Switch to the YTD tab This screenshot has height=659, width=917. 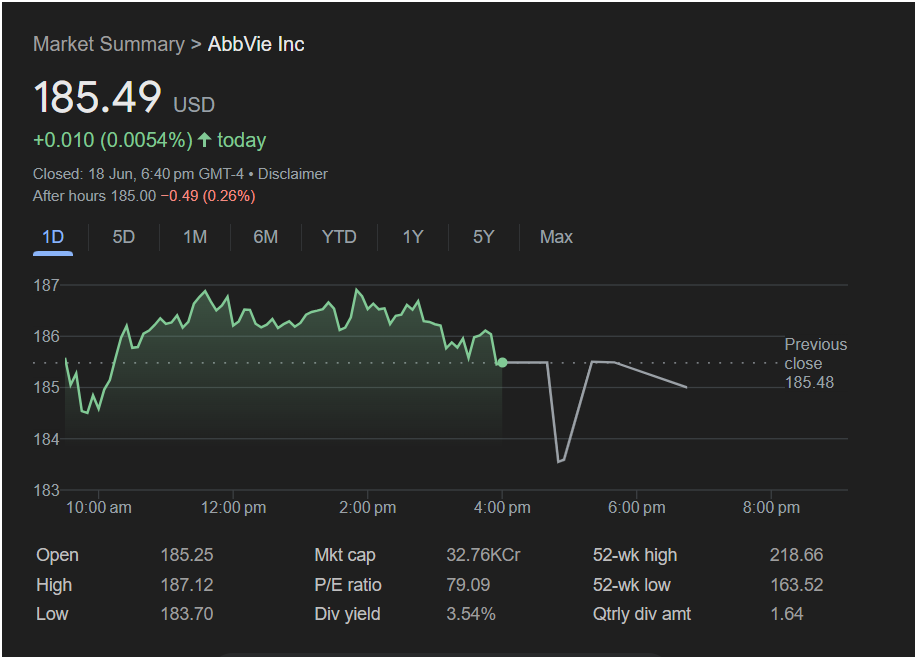pyautogui.click(x=339, y=237)
